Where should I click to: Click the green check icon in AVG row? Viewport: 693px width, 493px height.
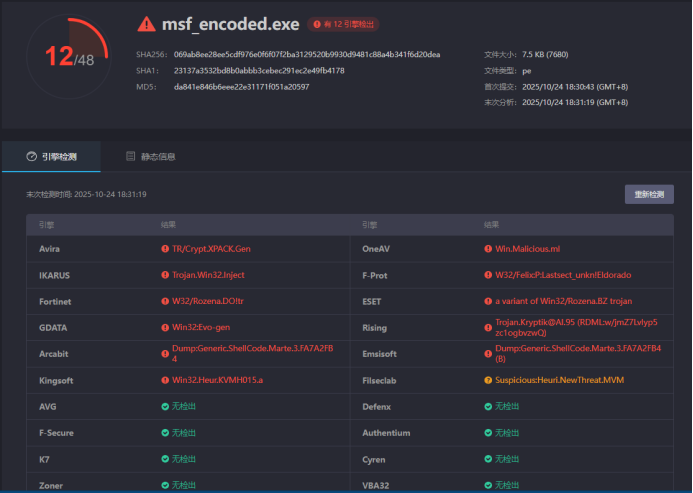coord(164,406)
